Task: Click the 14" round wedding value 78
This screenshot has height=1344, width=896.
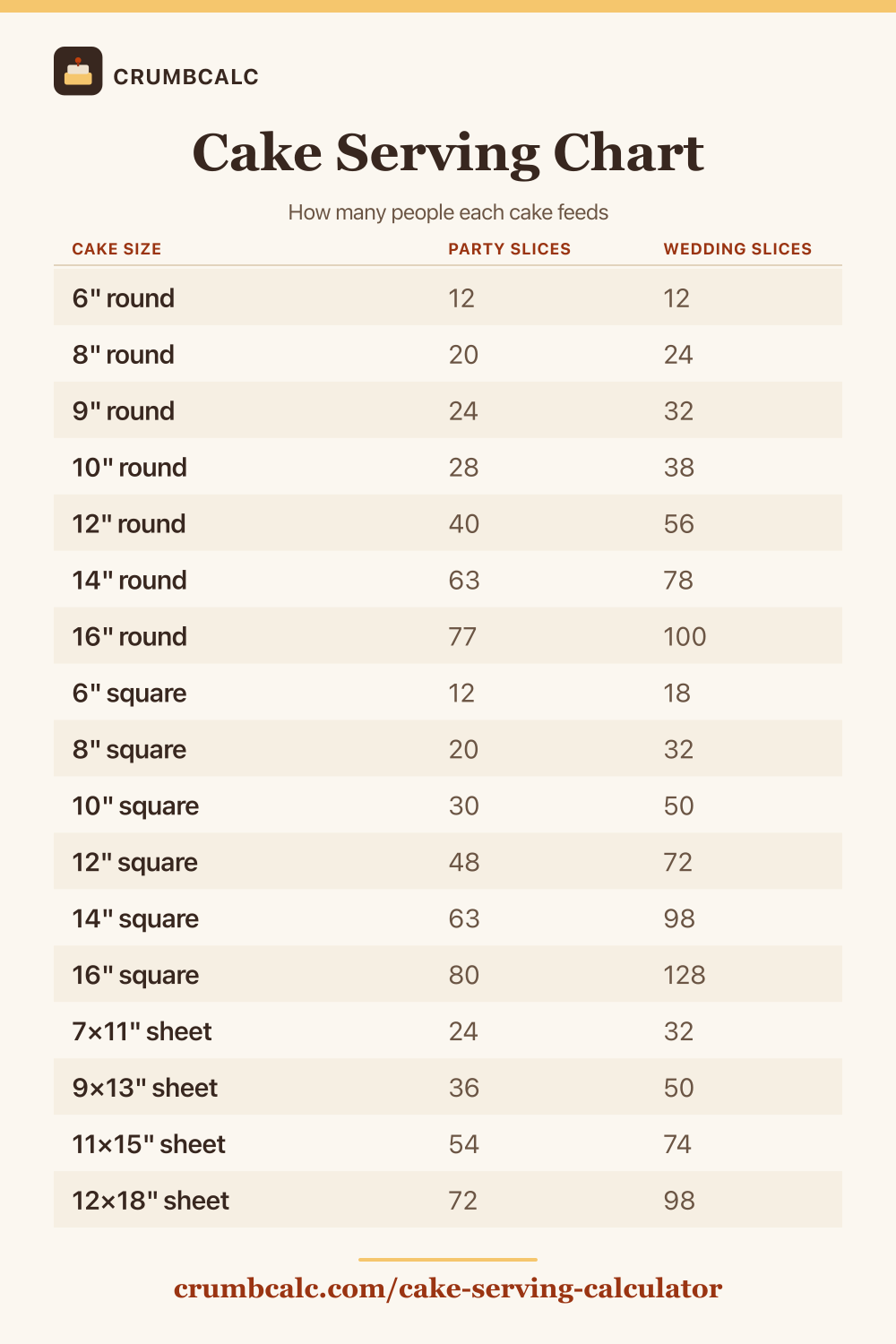Action: tap(678, 581)
